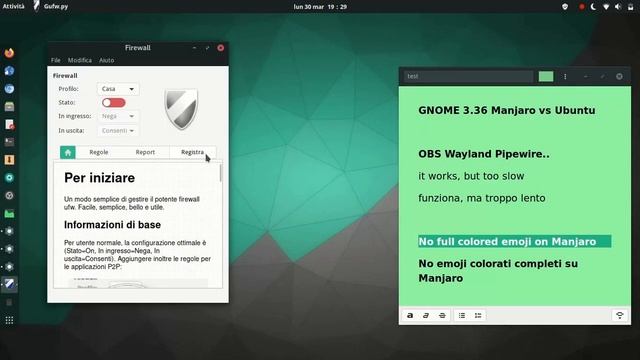Open the clock showing lun 30 mar
640x360 pixels.
[320, 7]
